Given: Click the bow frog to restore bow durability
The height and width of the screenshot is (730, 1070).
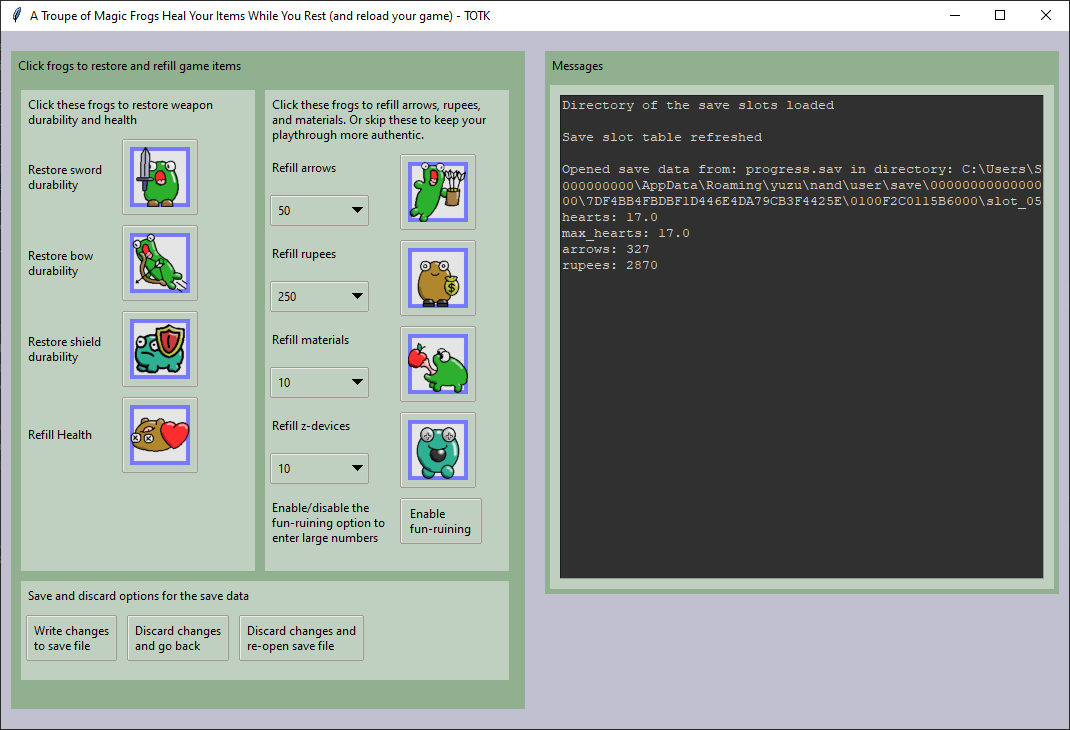Looking at the screenshot, I should (x=159, y=263).
